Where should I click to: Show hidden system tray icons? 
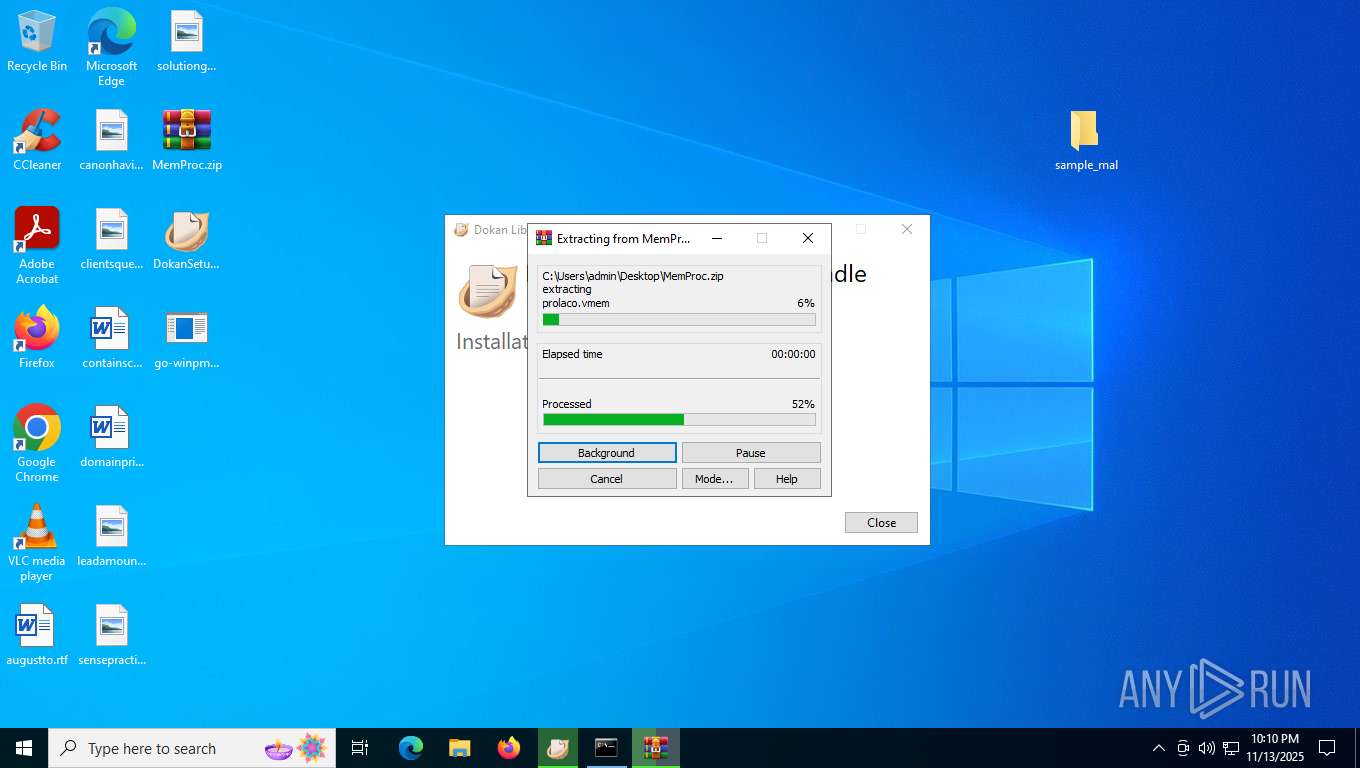1159,748
